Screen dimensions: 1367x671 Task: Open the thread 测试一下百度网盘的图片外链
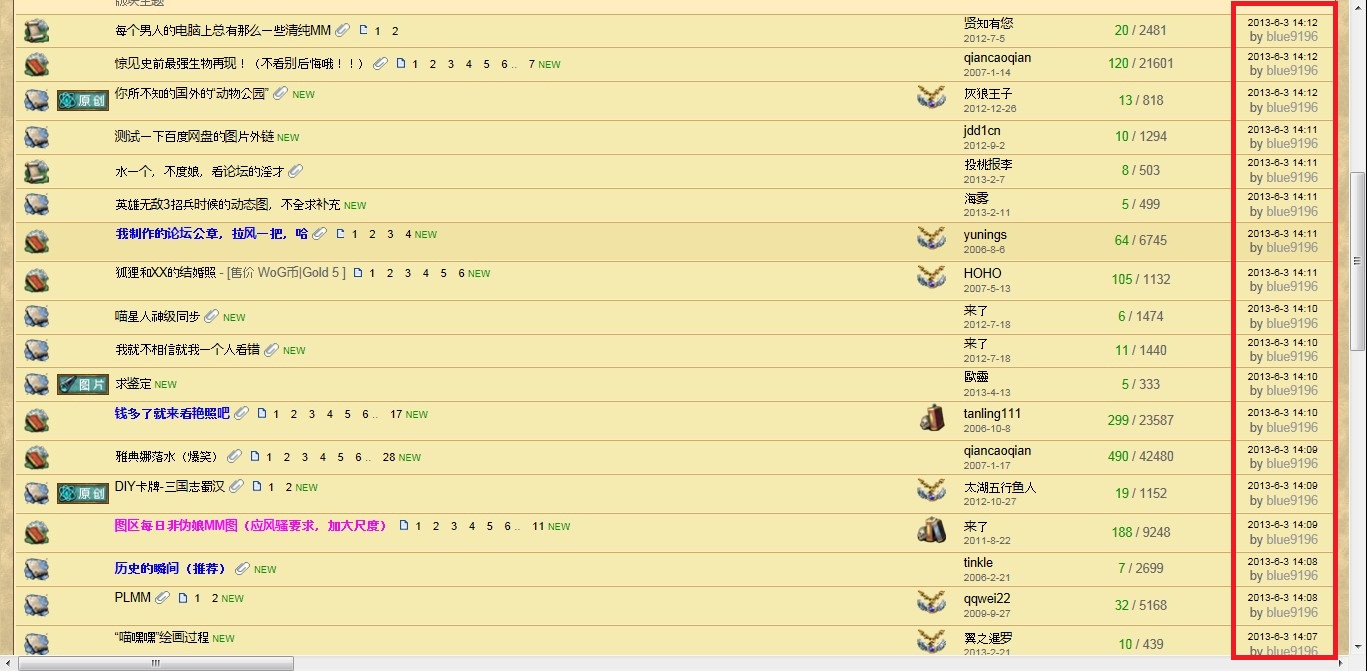[x=194, y=137]
